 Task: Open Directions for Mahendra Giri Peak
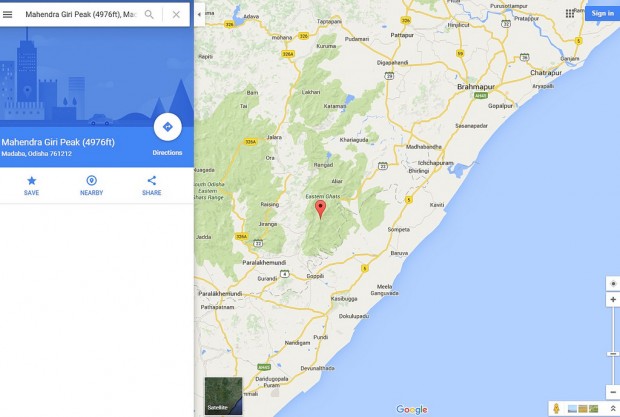168,127
